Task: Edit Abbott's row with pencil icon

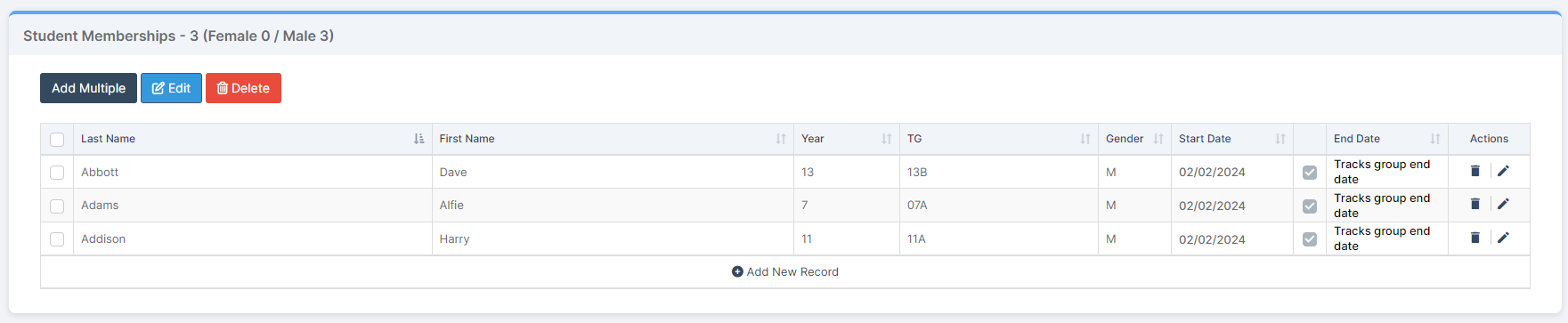Action: point(1503,171)
